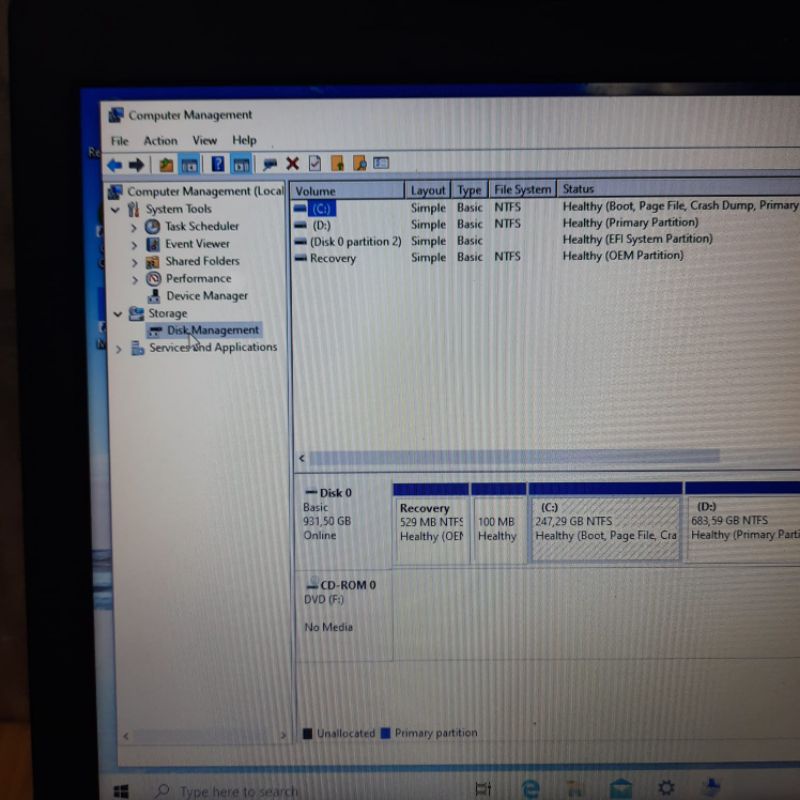Select Event Viewer in System Tools
The image size is (800, 800).
pos(197,244)
